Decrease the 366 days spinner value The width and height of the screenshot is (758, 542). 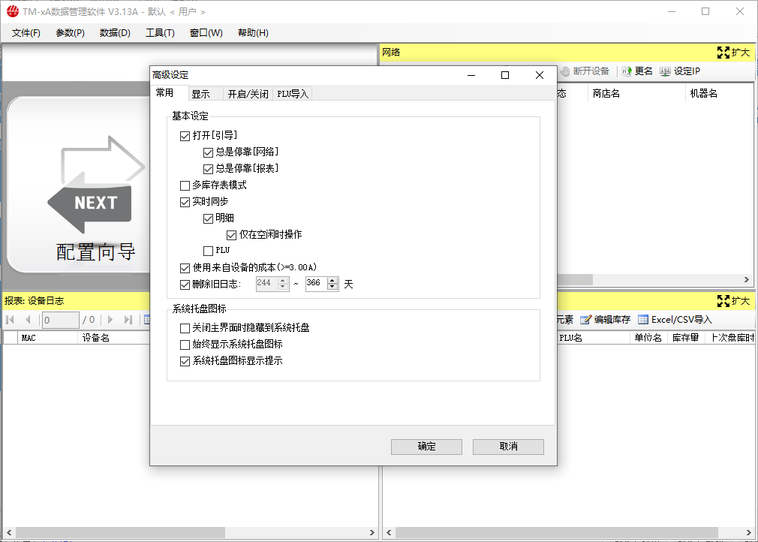[333, 287]
